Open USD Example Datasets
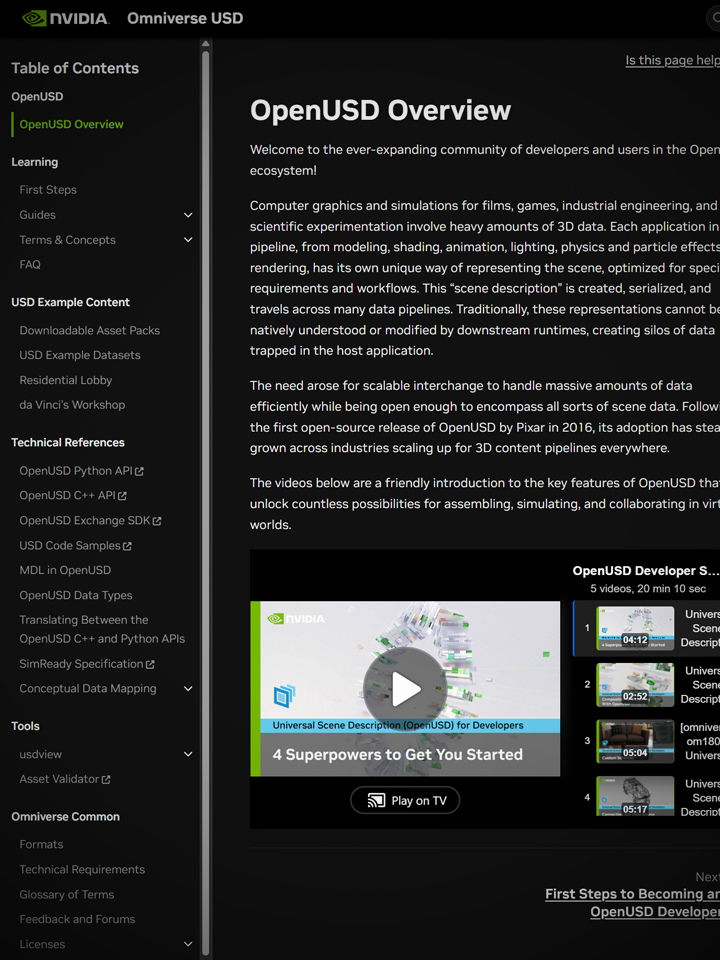720x960 pixels. [80, 355]
